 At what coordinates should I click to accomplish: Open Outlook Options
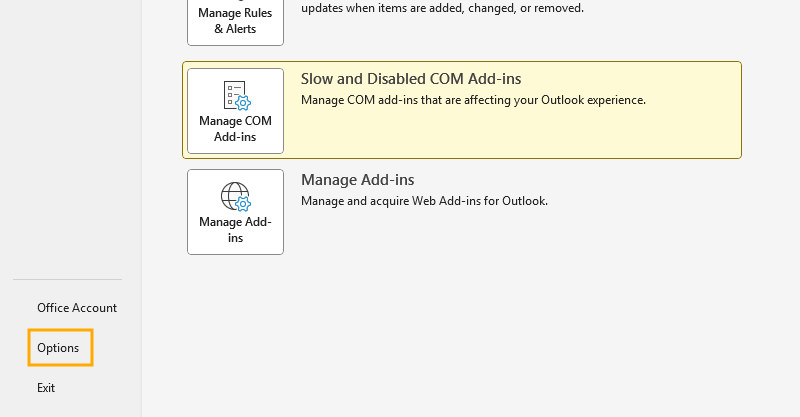(58, 348)
